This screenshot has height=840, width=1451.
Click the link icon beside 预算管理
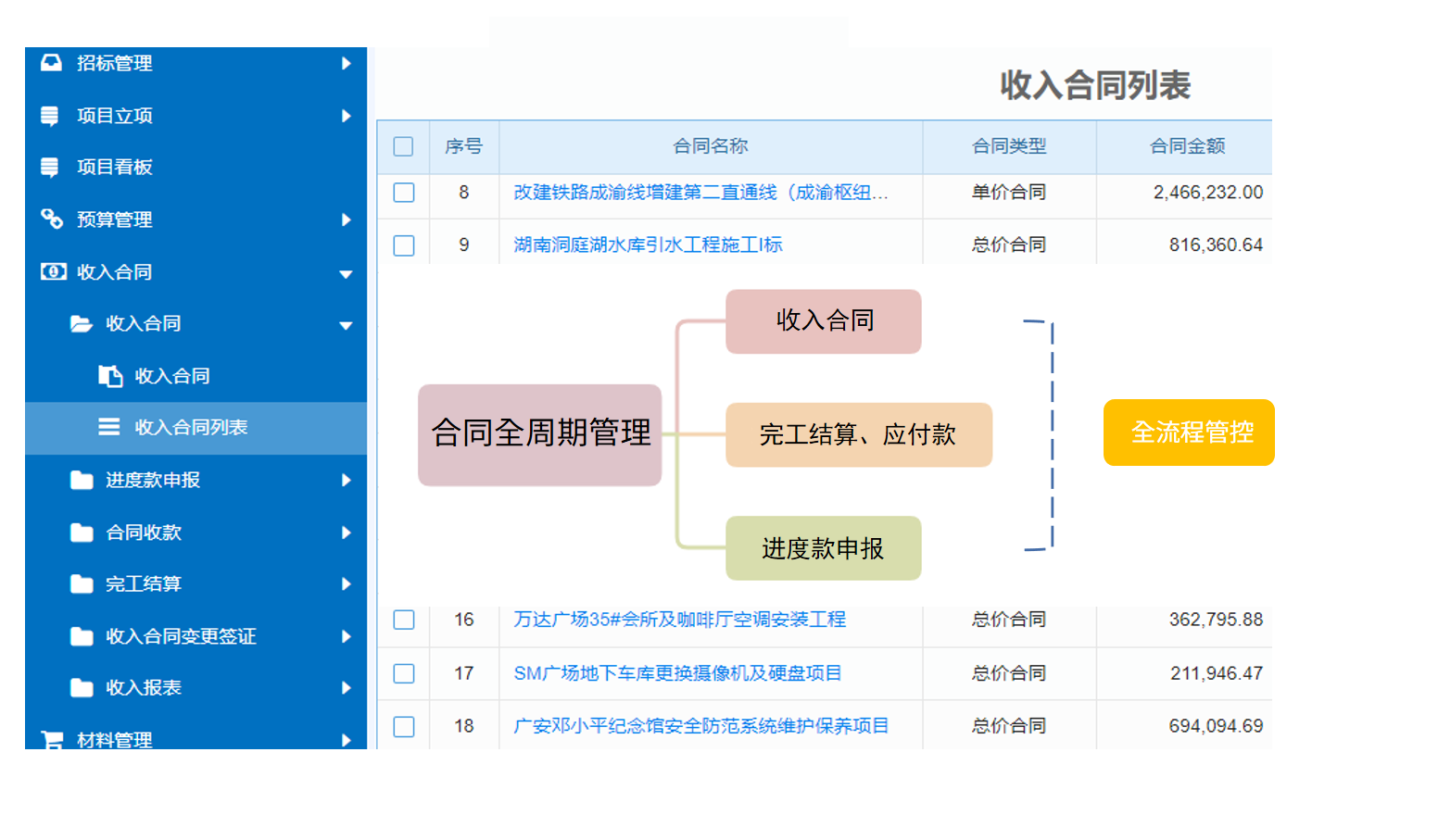pos(51,219)
